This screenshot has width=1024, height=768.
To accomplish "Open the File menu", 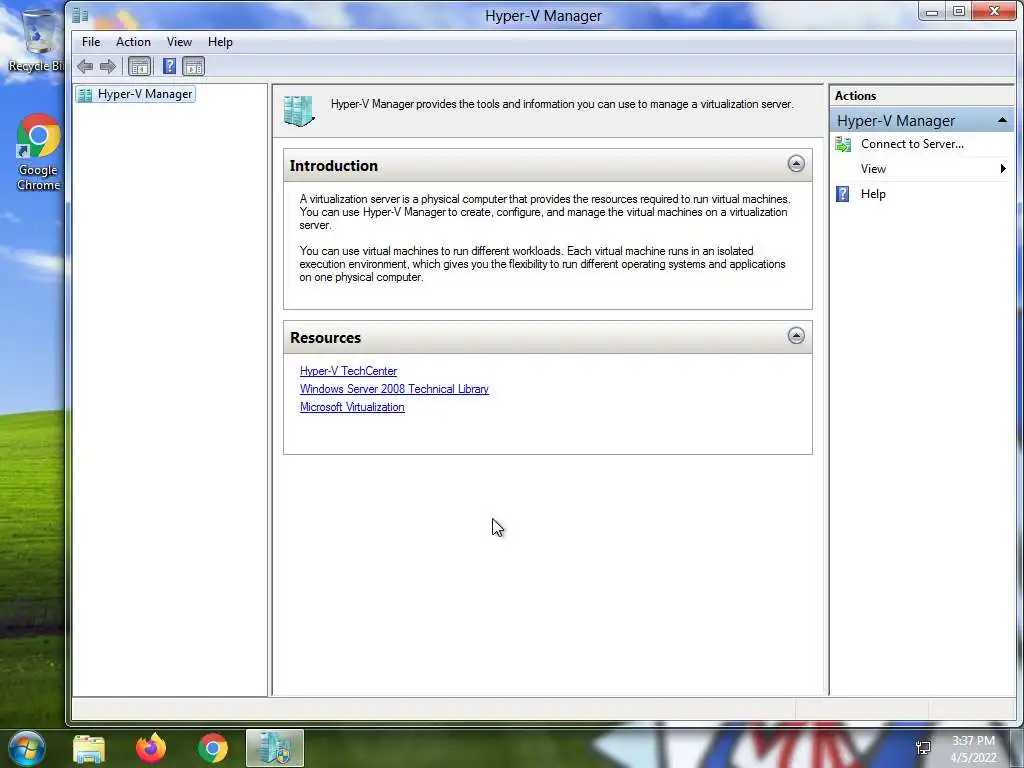I will pos(91,42).
